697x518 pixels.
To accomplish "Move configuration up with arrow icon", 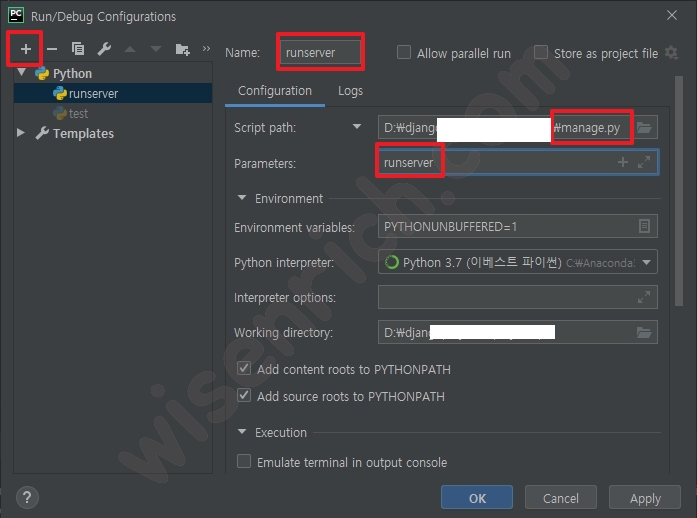I will click(130, 49).
